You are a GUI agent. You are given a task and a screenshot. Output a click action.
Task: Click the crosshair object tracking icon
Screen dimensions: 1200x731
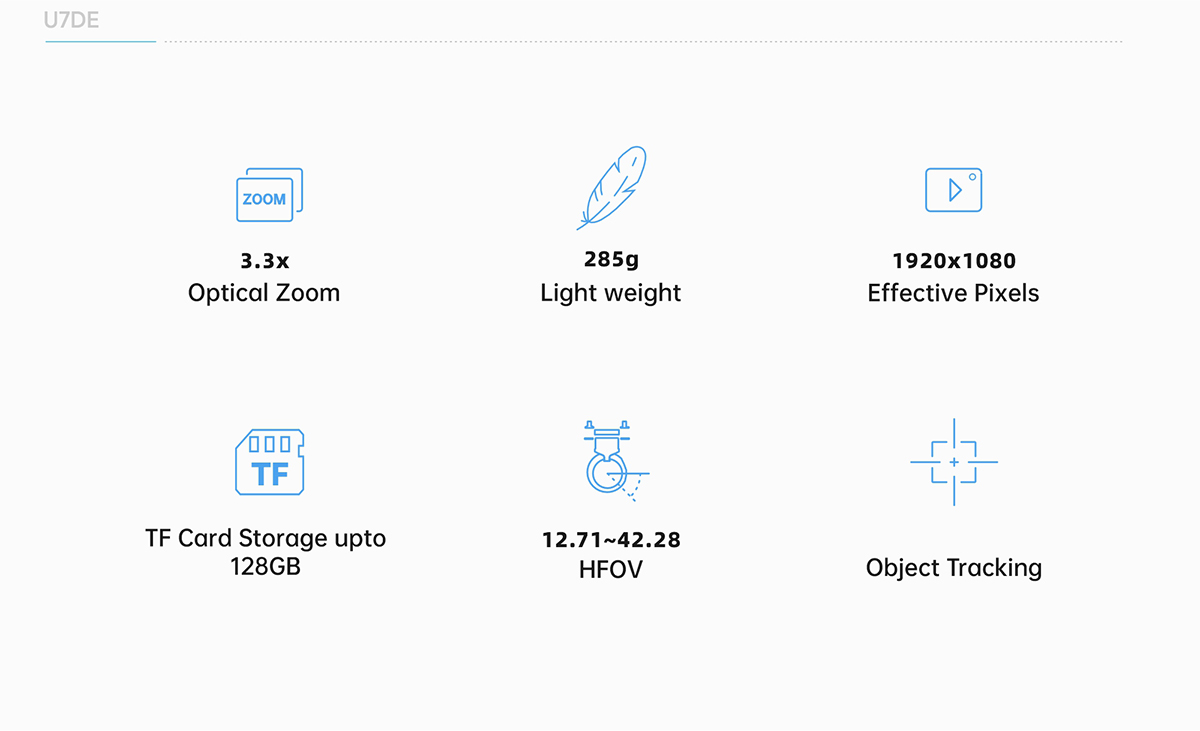(x=954, y=462)
